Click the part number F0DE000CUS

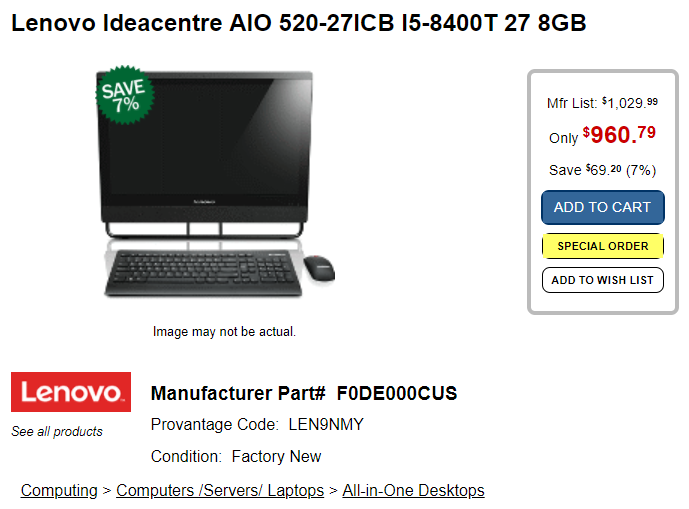397,393
